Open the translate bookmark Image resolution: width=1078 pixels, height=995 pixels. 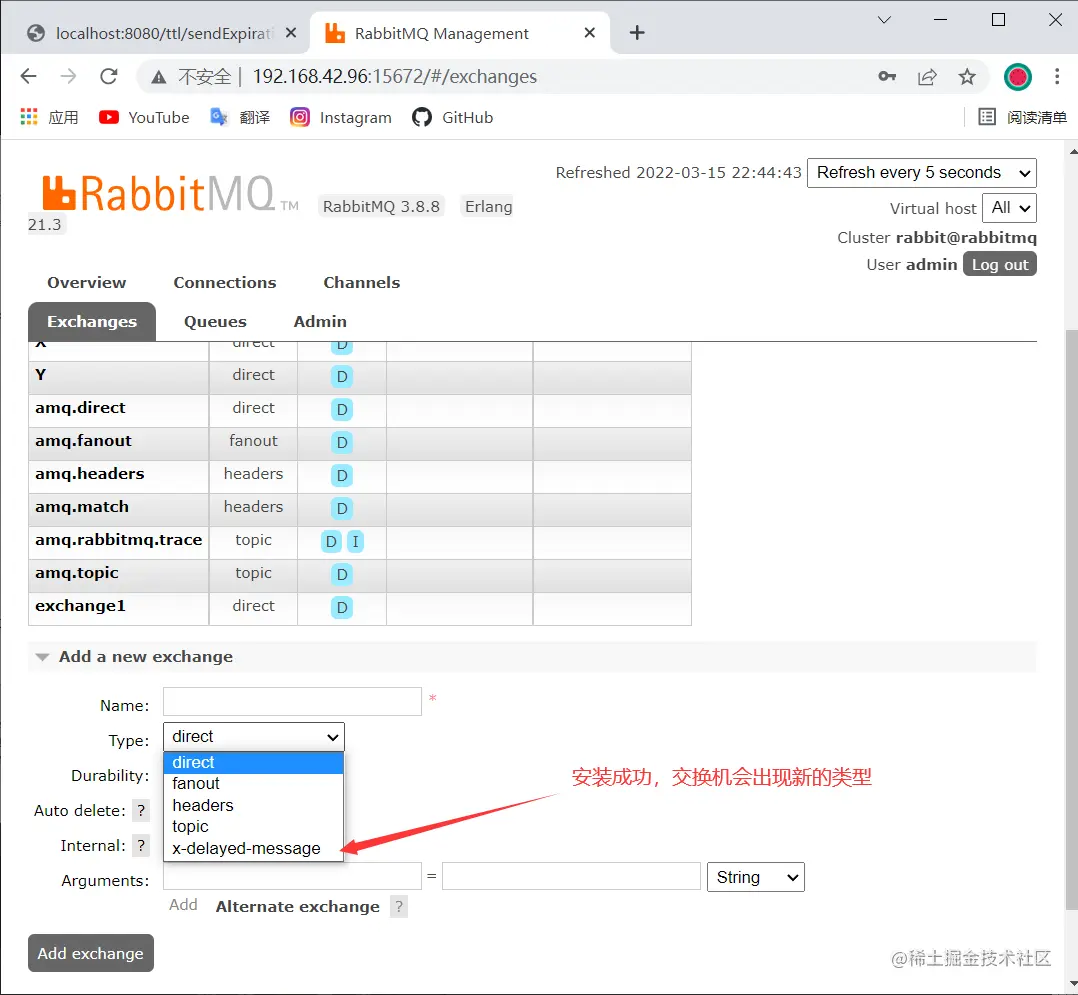tap(240, 118)
